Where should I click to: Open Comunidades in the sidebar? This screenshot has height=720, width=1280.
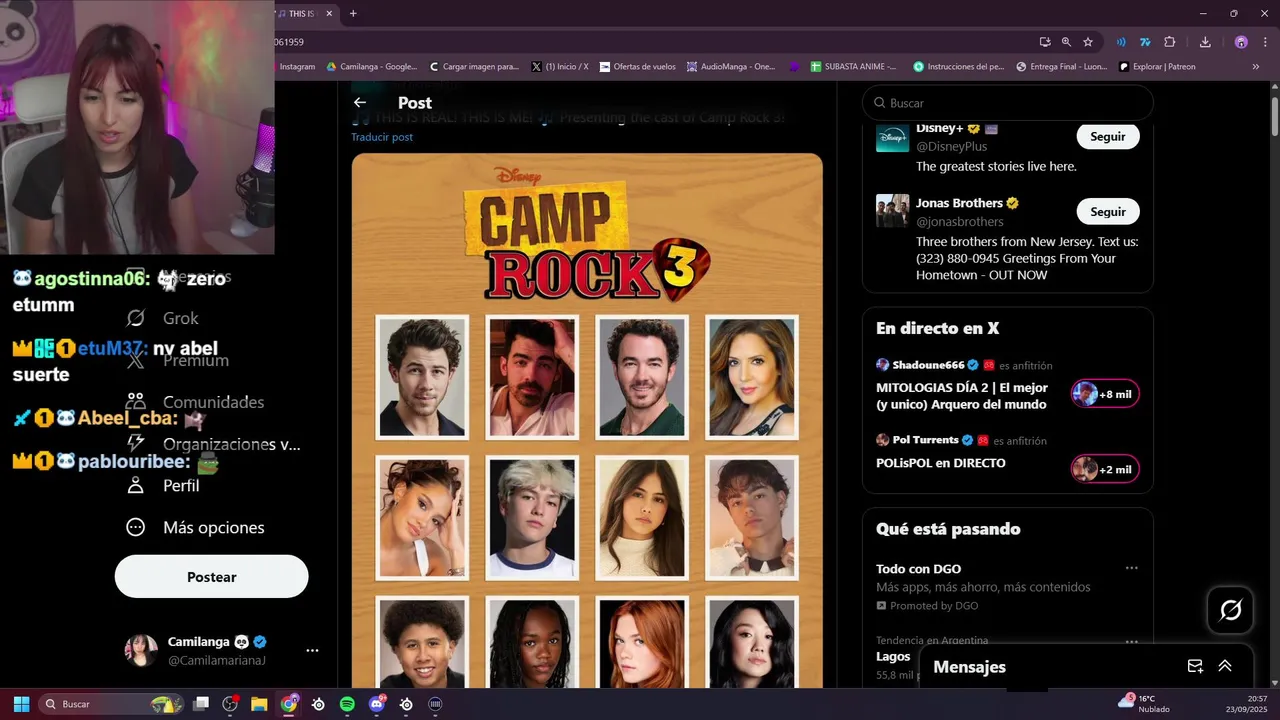click(195, 402)
